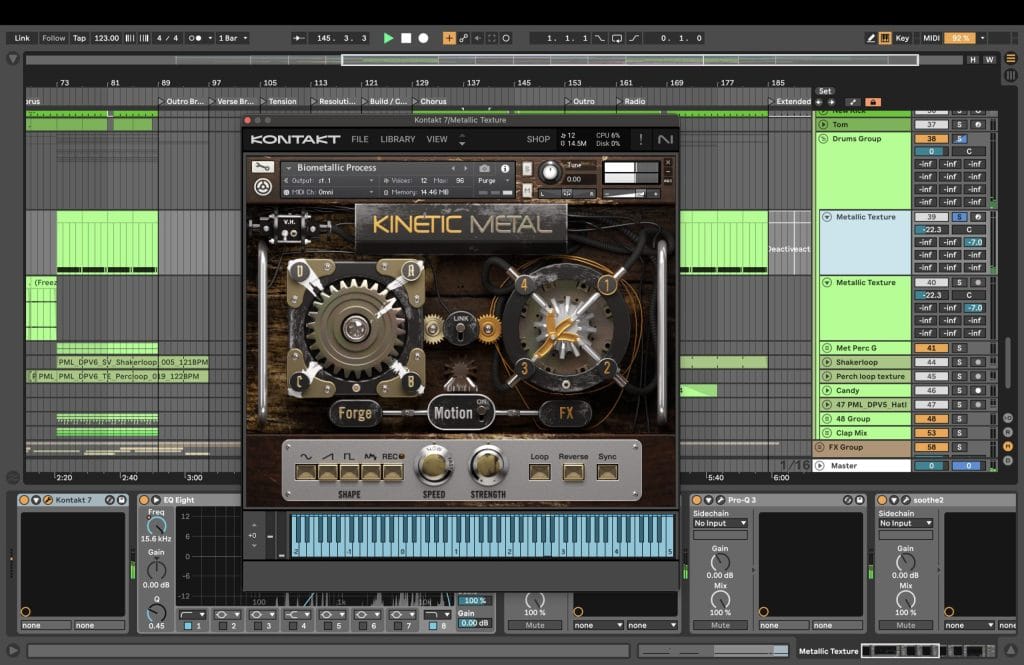This screenshot has height=665, width=1024.
Task: Click the Kontakt panic exclamation icon
Action: (641, 139)
